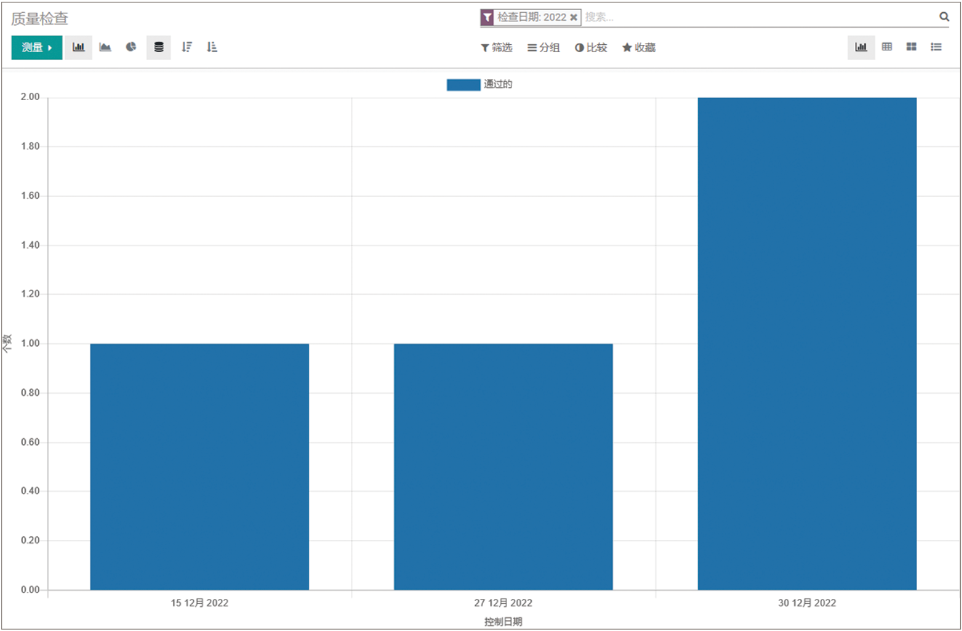Switch to pie chart mode
Image resolution: width=962 pixels, height=631 pixels.
point(131,47)
